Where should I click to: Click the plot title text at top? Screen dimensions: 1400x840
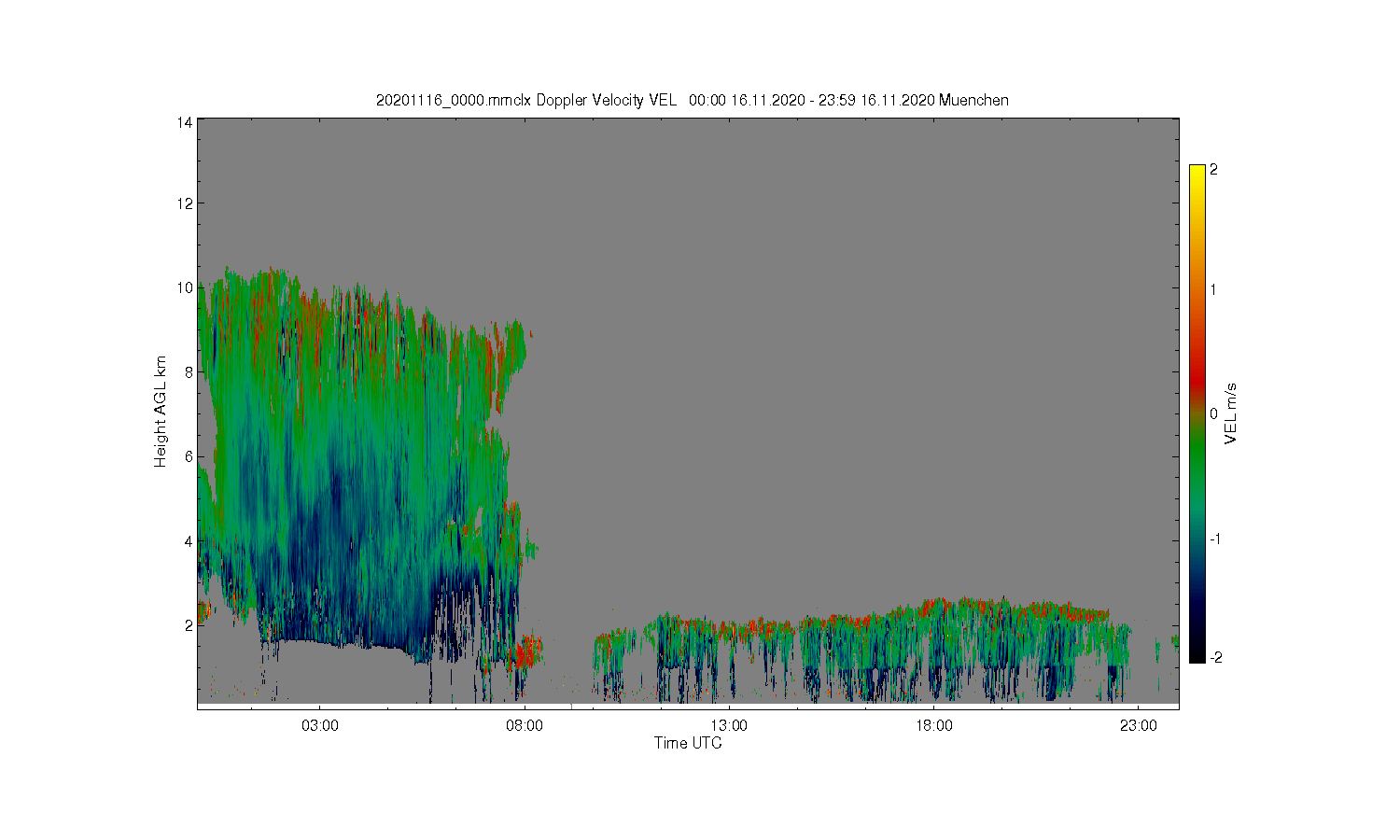coord(692,100)
